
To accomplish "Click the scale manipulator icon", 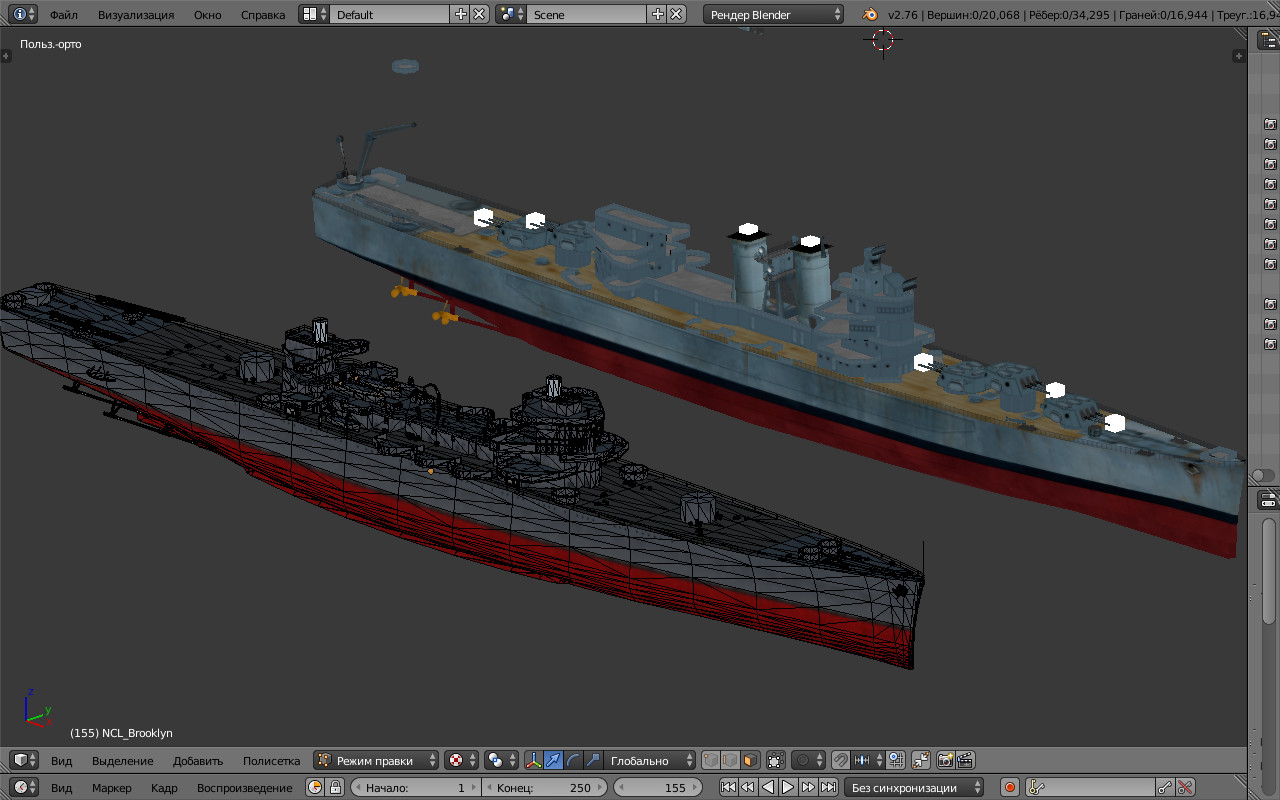I will click(x=593, y=761).
